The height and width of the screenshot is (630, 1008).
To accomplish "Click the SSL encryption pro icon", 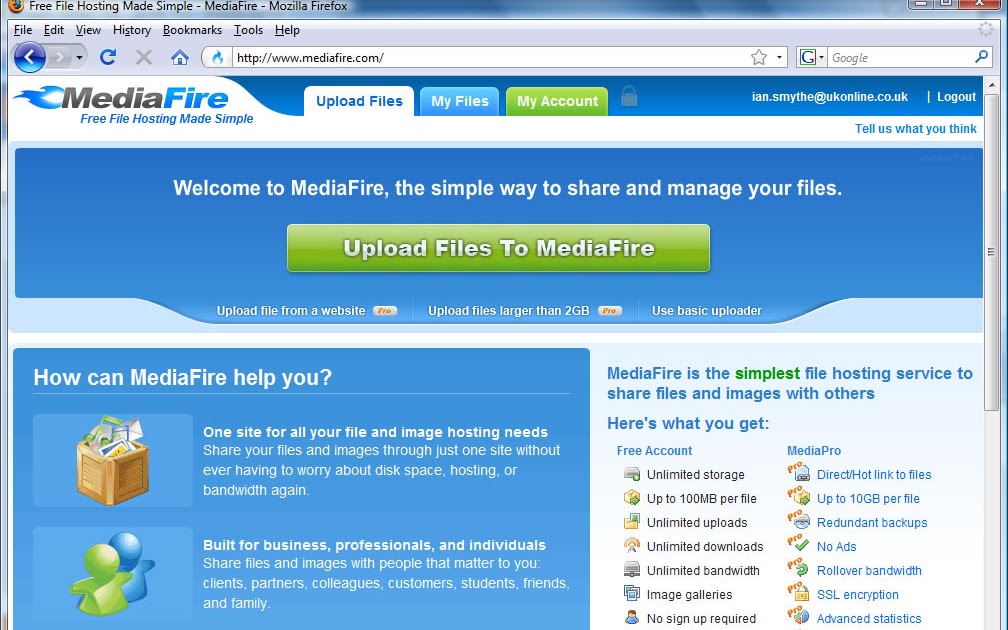I will tap(798, 591).
